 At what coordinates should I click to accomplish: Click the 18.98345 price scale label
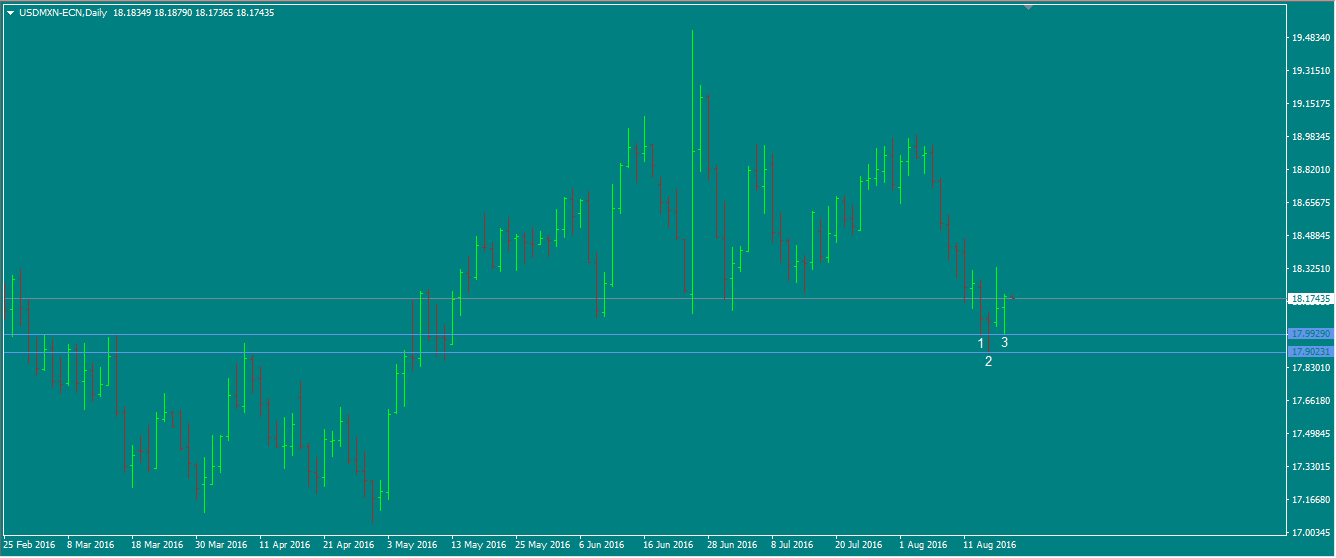pyautogui.click(x=1311, y=137)
